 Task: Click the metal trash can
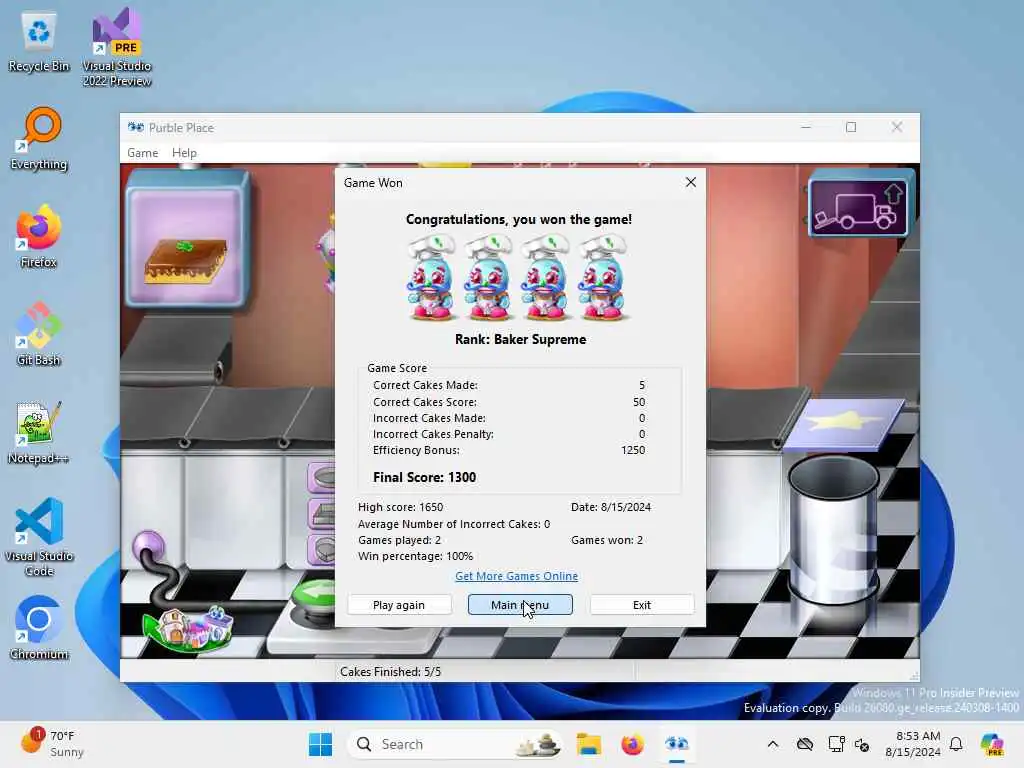click(833, 529)
